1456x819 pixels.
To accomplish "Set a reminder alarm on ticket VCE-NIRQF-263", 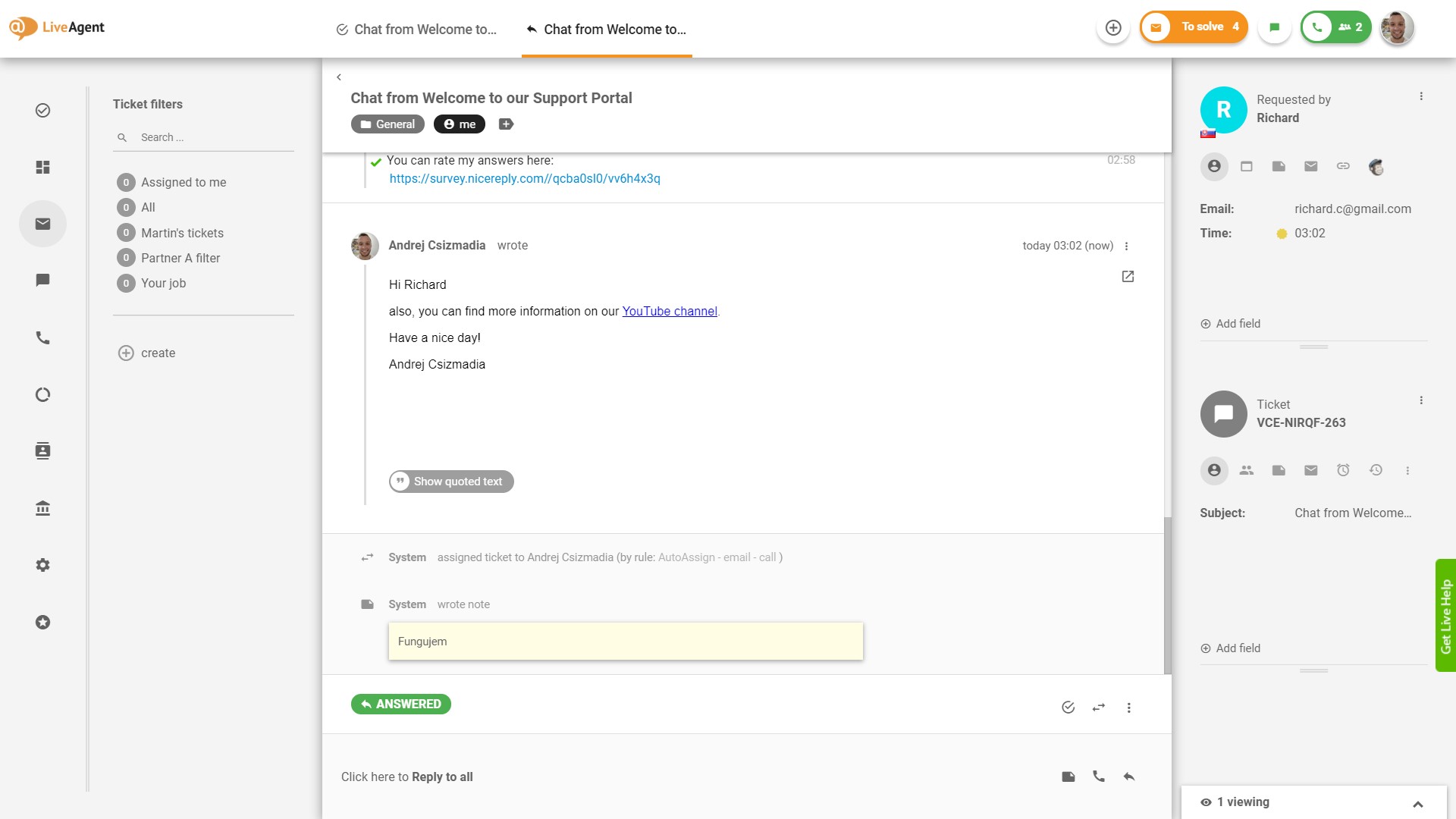I will click(x=1343, y=470).
